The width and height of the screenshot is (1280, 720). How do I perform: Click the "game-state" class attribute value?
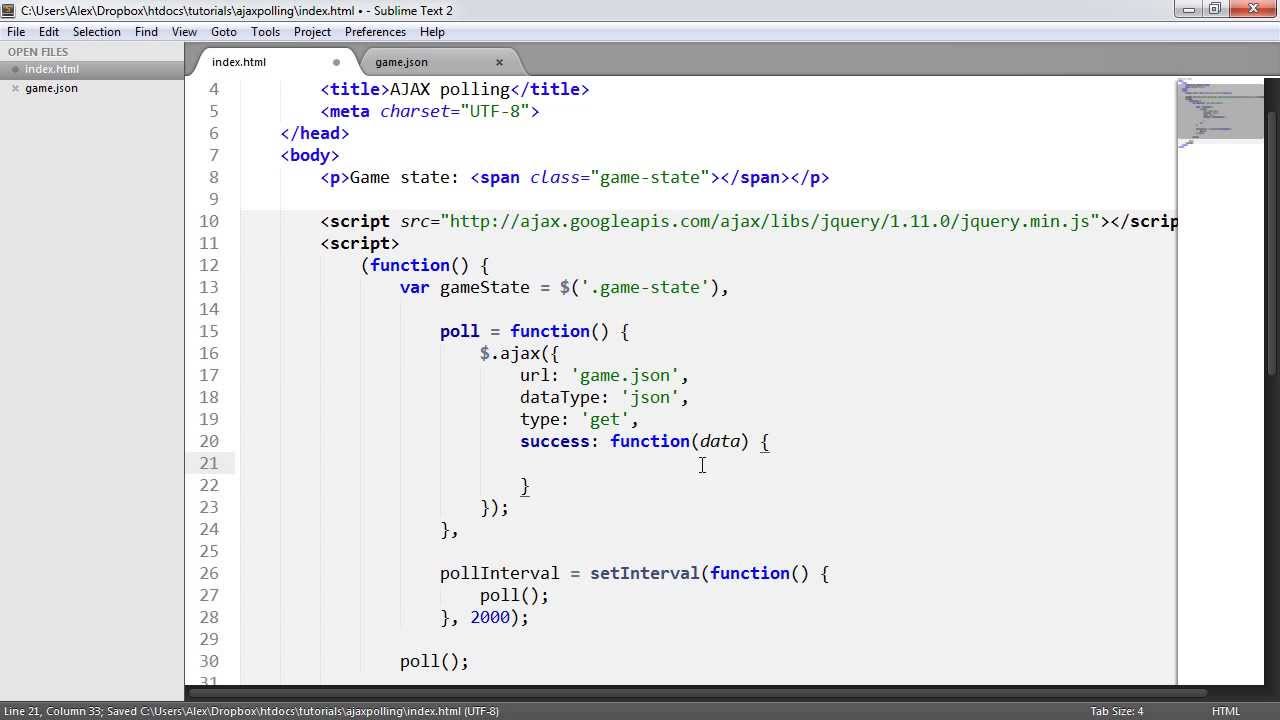point(650,177)
